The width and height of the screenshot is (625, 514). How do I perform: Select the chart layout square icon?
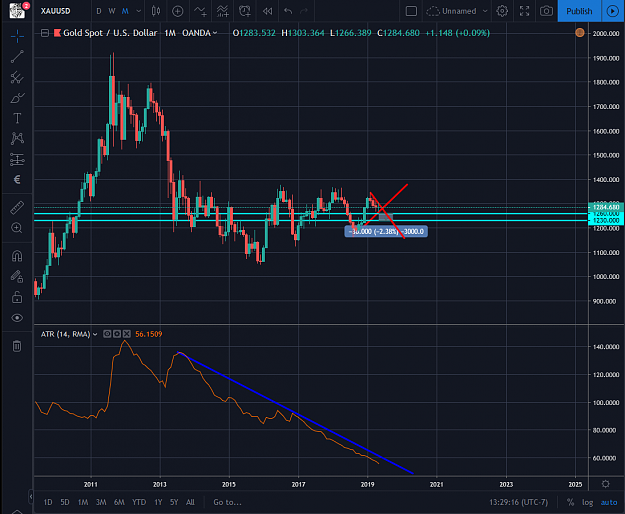tap(411, 11)
